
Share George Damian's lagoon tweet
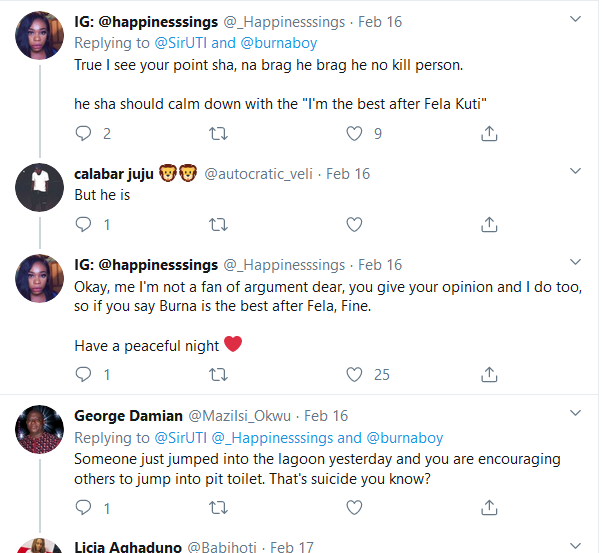click(x=489, y=508)
